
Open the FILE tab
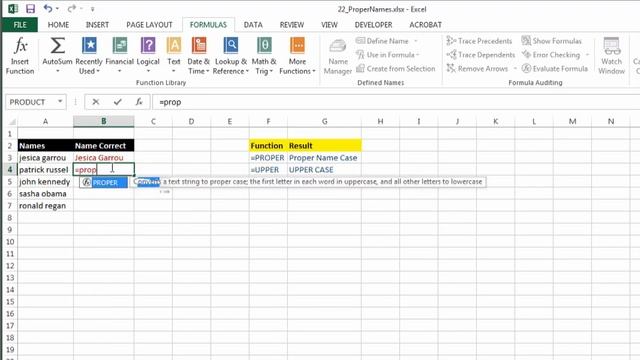pyautogui.click(x=20, y=25)
